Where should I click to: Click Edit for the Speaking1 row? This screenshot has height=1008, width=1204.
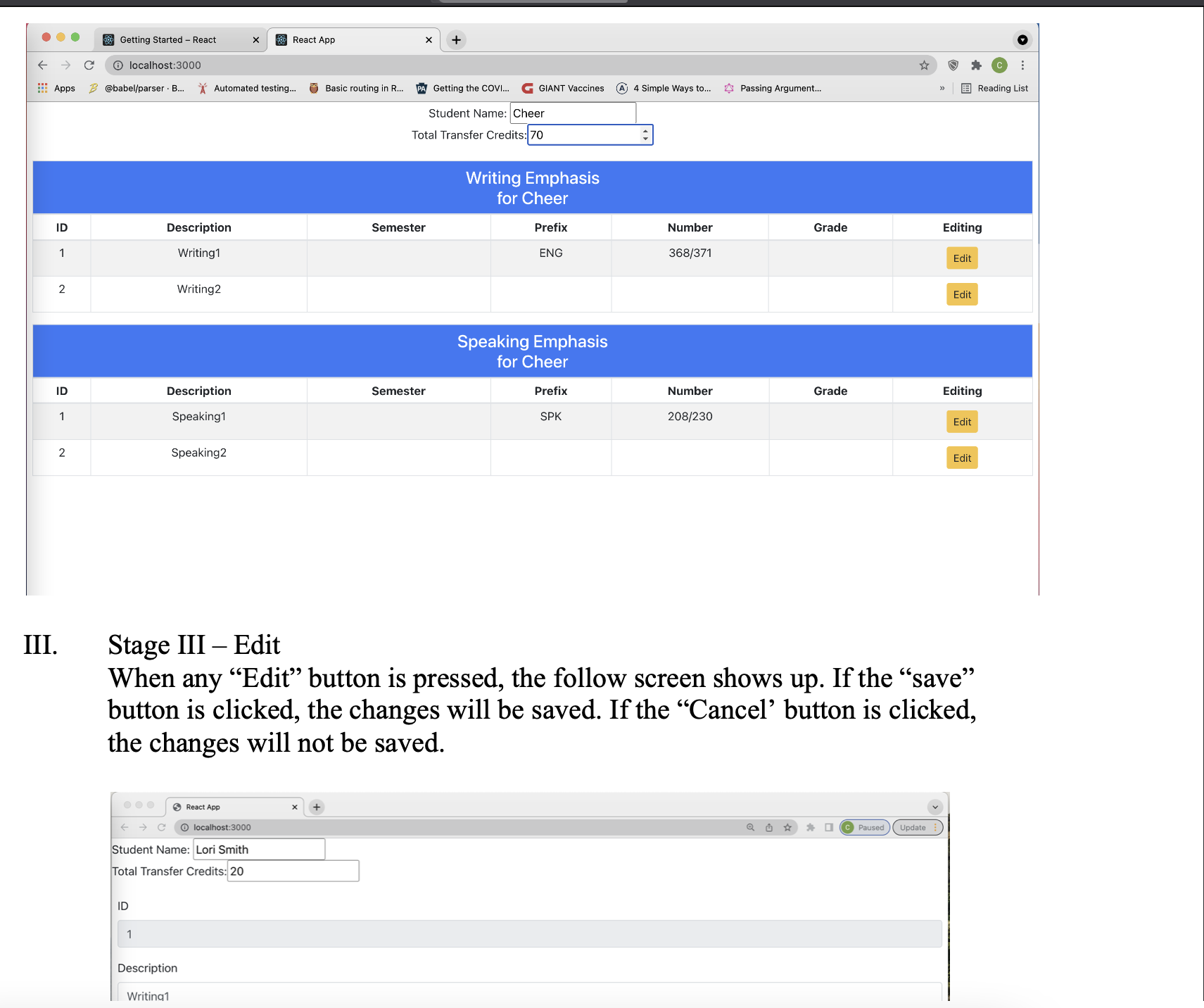(962, 422)
